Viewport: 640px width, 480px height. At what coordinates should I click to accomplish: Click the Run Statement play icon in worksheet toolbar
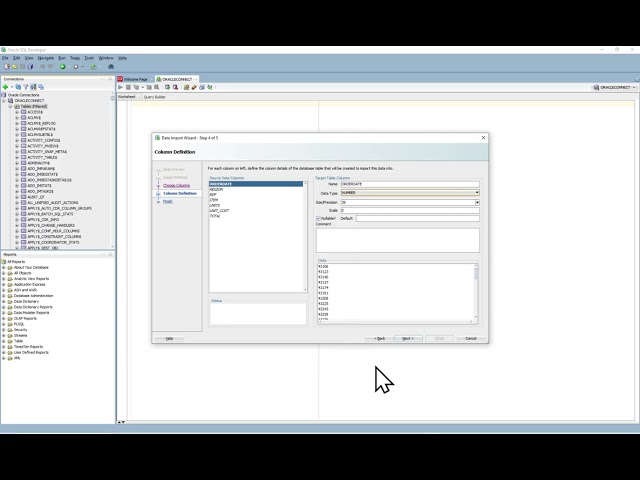pos(120,87)
